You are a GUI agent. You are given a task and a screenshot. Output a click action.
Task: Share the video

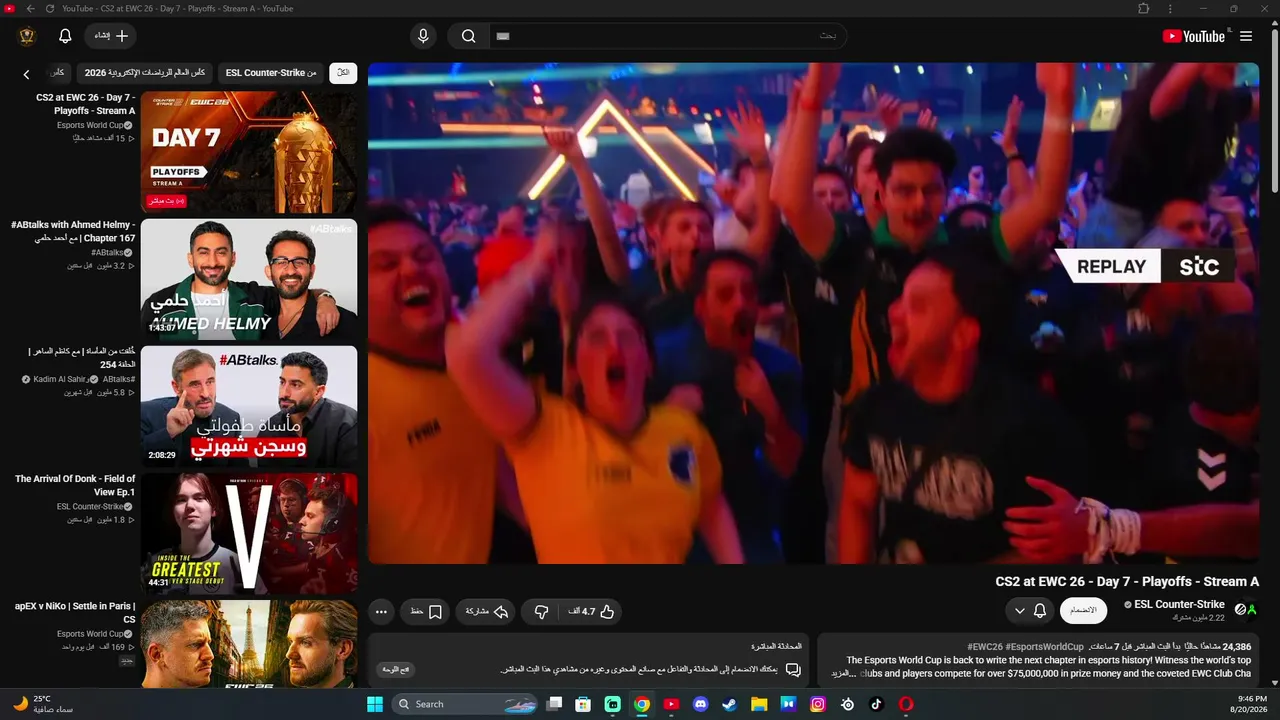click(487, 611)
